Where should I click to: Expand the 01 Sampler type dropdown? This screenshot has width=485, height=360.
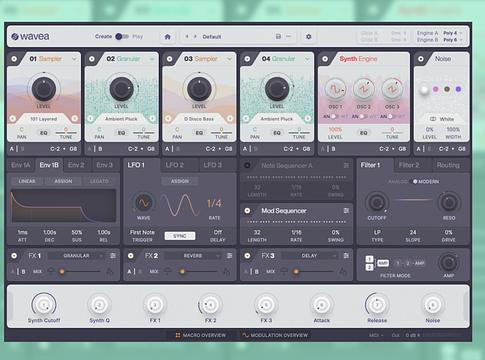[74, 59]
